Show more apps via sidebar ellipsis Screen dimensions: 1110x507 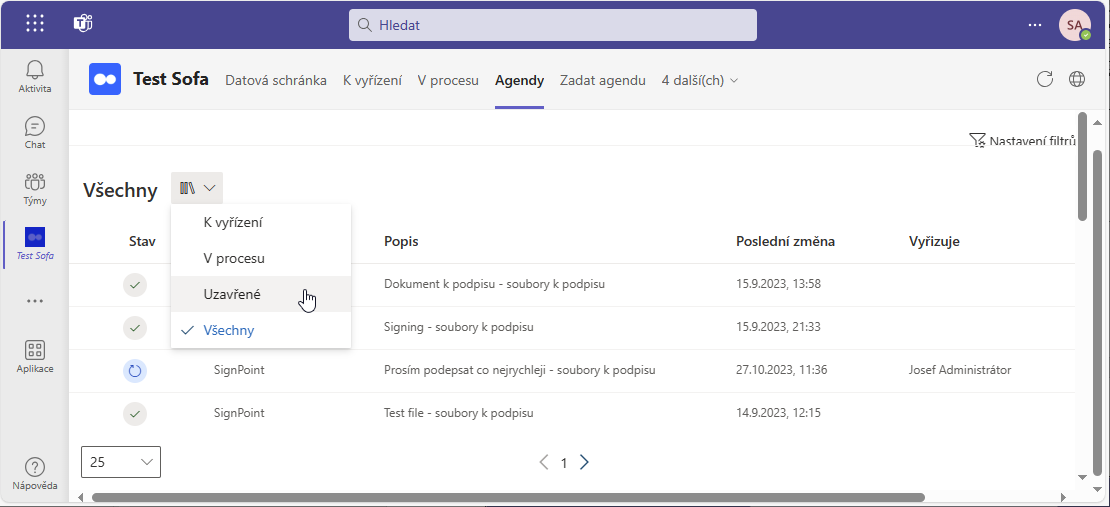(x=35, y=301)
